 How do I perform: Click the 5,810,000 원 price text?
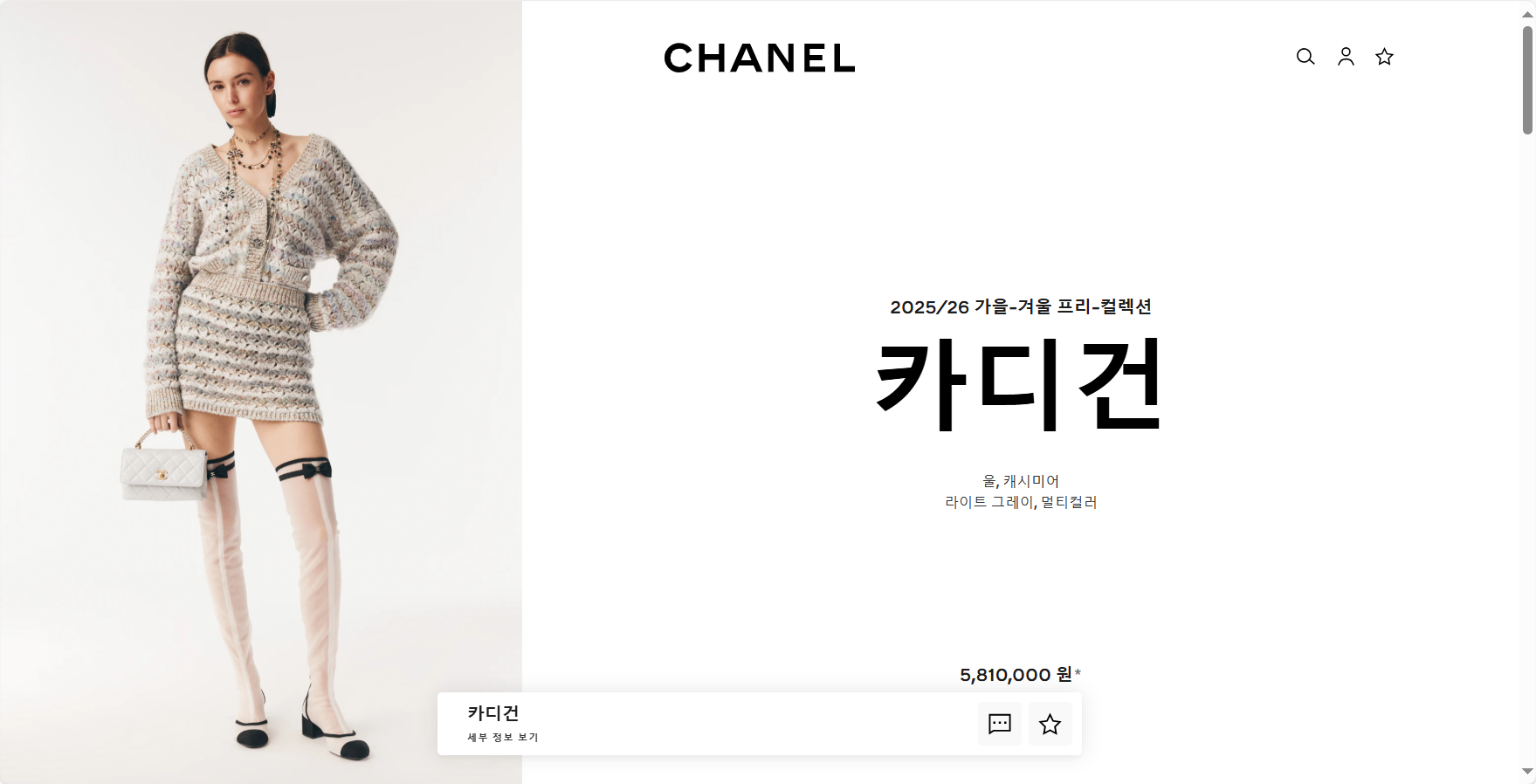[x=1016, y=675]
